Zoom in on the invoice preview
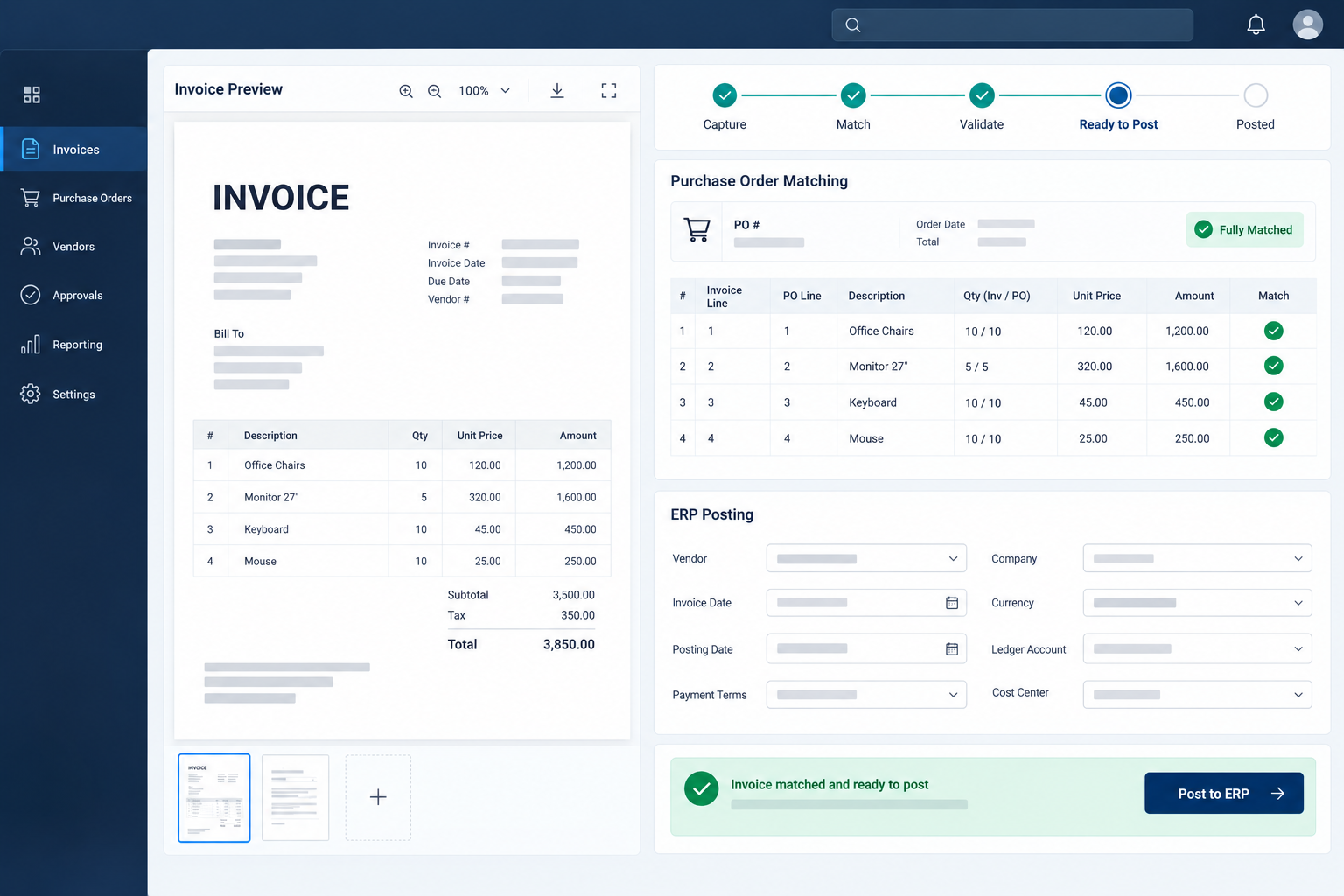 click(x=406, y=91)
